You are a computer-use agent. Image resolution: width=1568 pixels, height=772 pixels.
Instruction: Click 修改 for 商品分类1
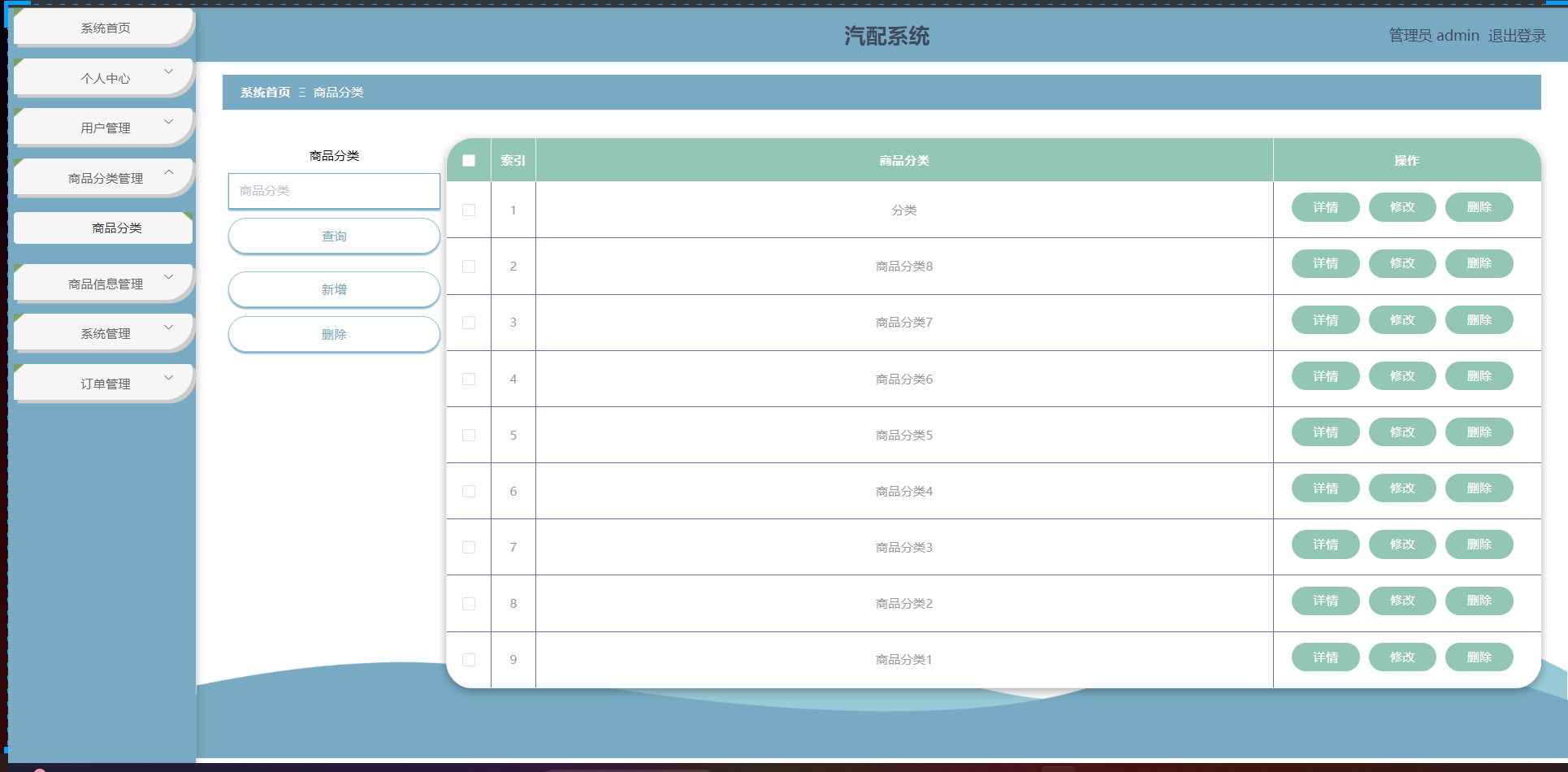coord(1402,657)
